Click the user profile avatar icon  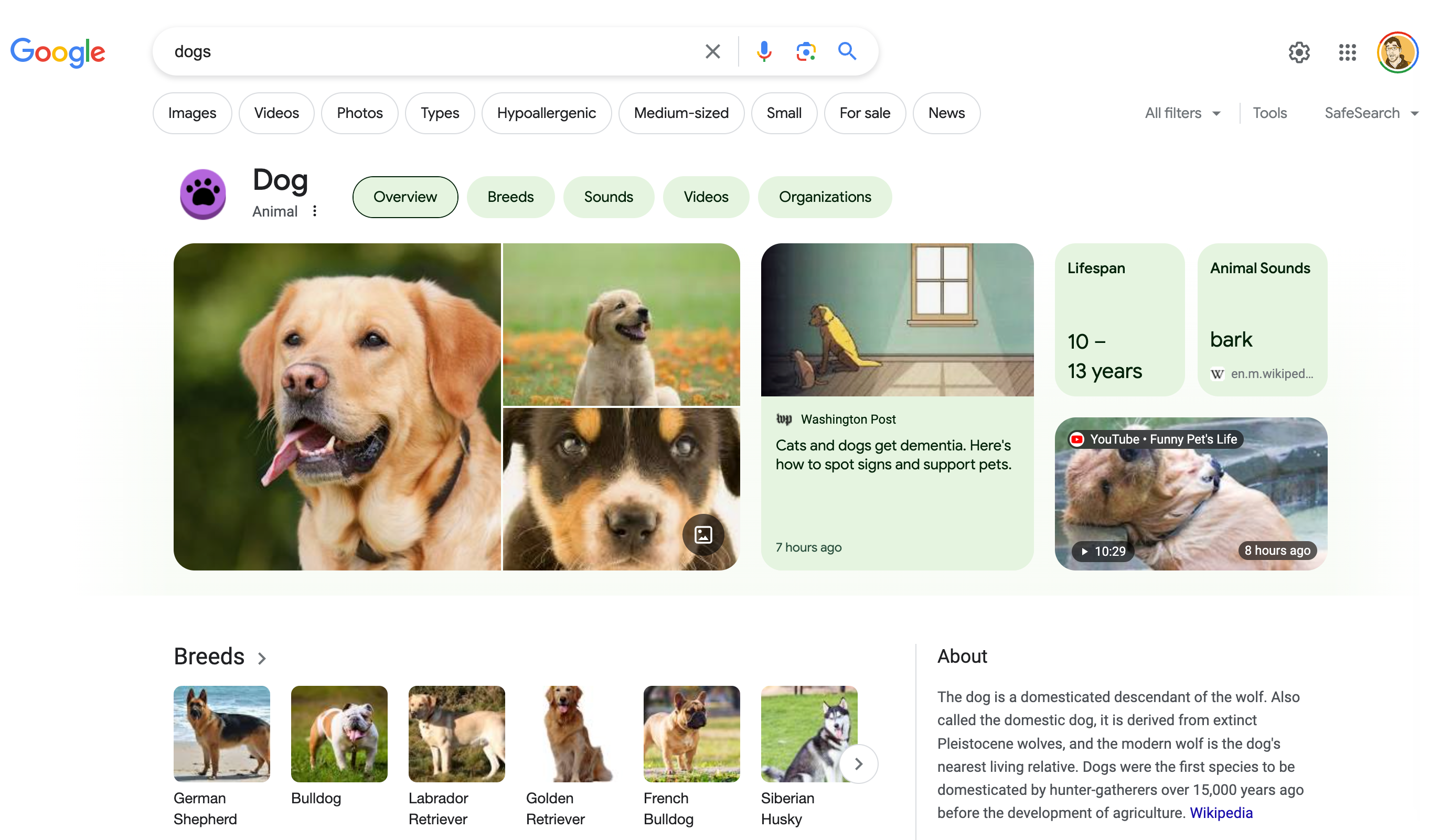coord(1398,51)
